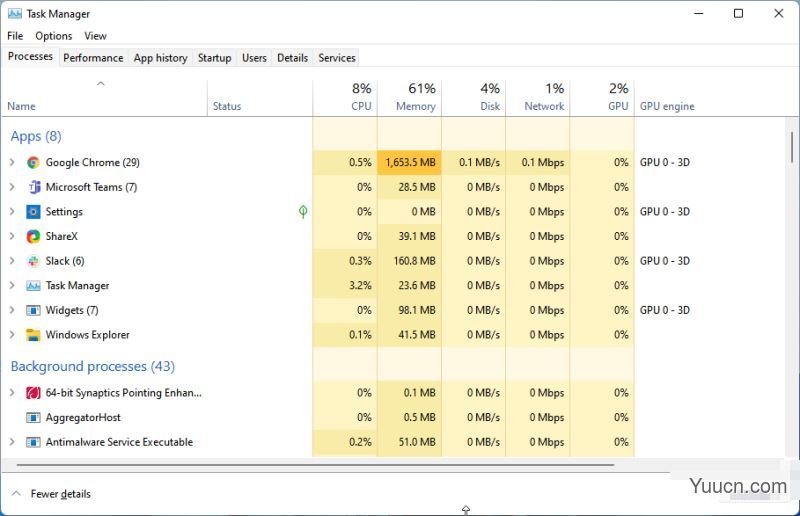Click Antimalware's 51.0 MB memory cell
800x516 pixels.
(x=409, y=441)
